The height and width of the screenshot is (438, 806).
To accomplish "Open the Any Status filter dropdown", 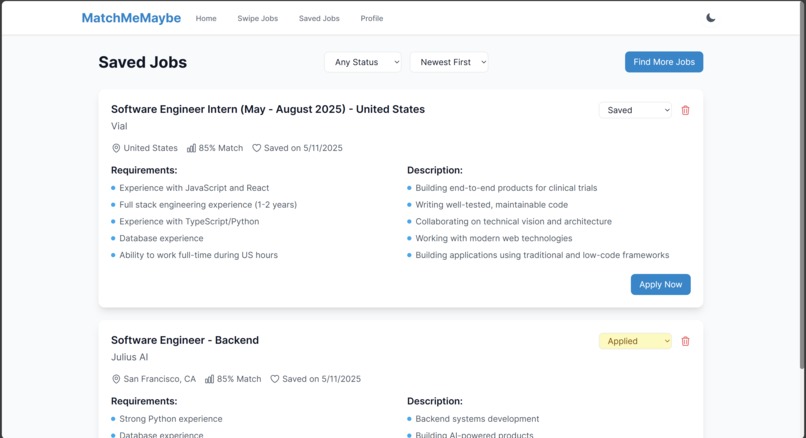I will click(x=363, y=62).
